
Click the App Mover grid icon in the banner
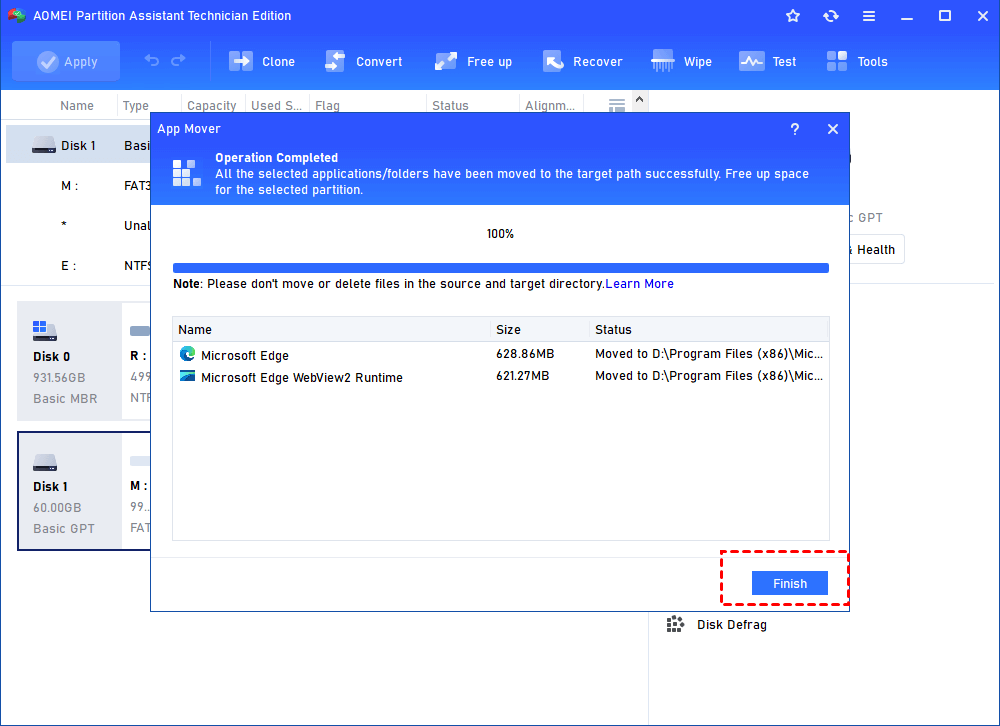click(x=187, y=173)
